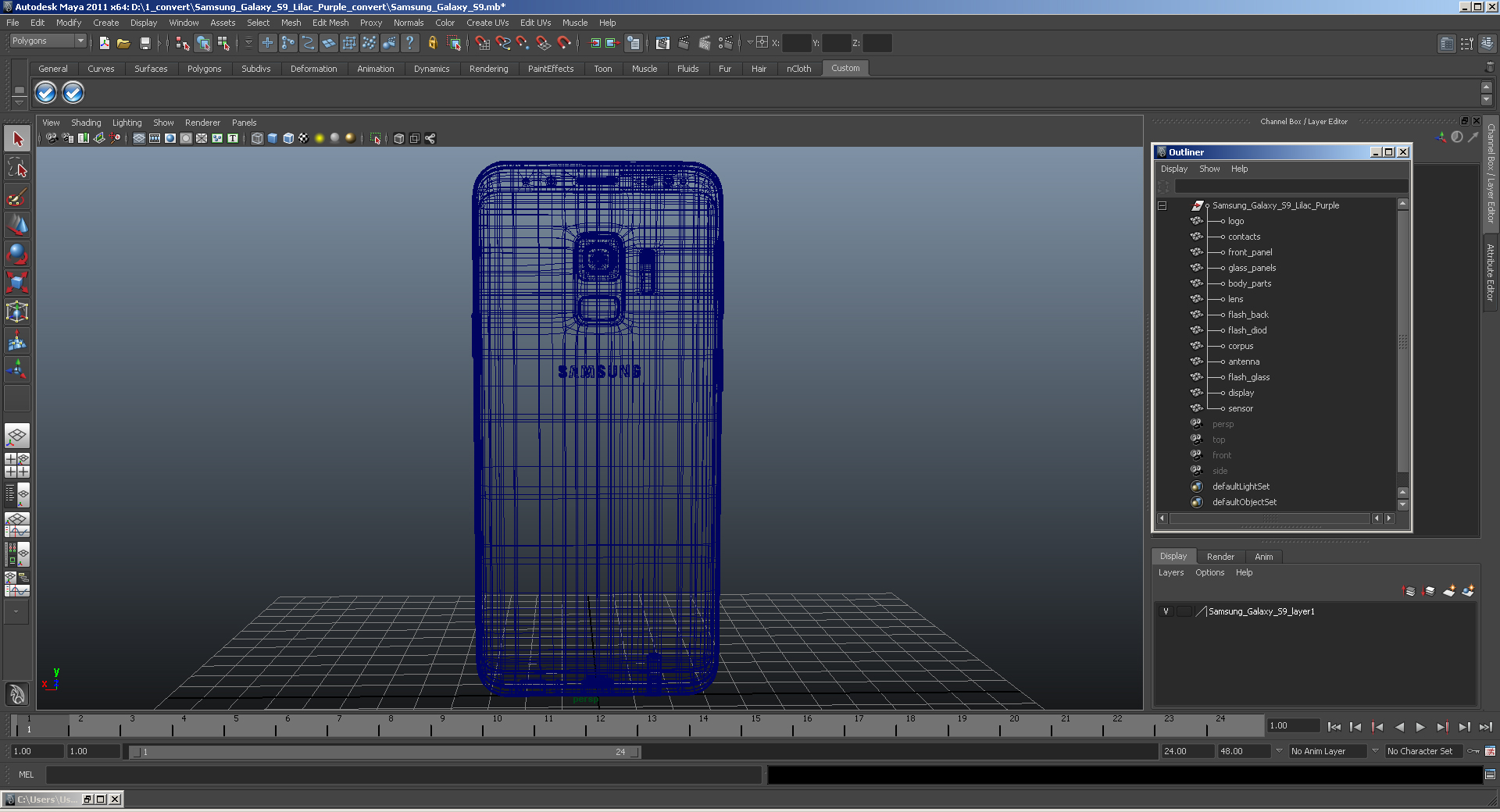Open animation preferences icon
1500x812 pixels.
pyautogui.click(x=1490, y=751)
